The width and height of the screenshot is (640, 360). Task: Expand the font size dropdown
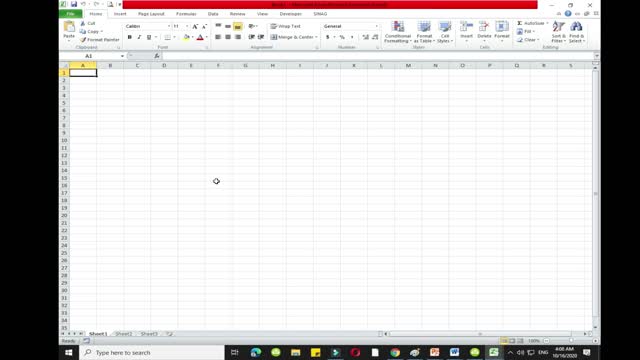pyautogui.click(x=187, y=26)
